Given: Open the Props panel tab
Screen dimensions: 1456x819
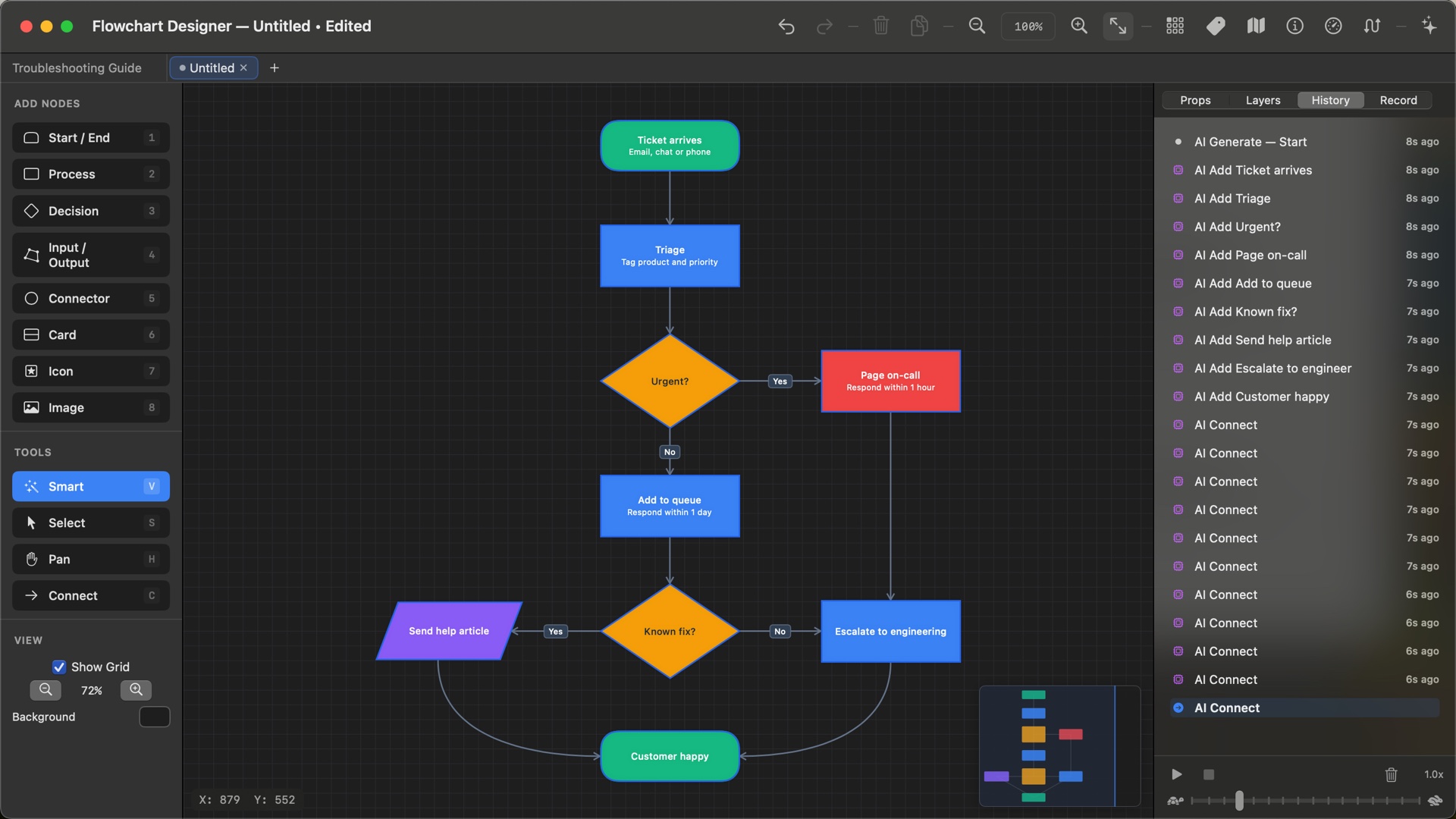Looking at the screenshot, I should [x=1195, y=100].
